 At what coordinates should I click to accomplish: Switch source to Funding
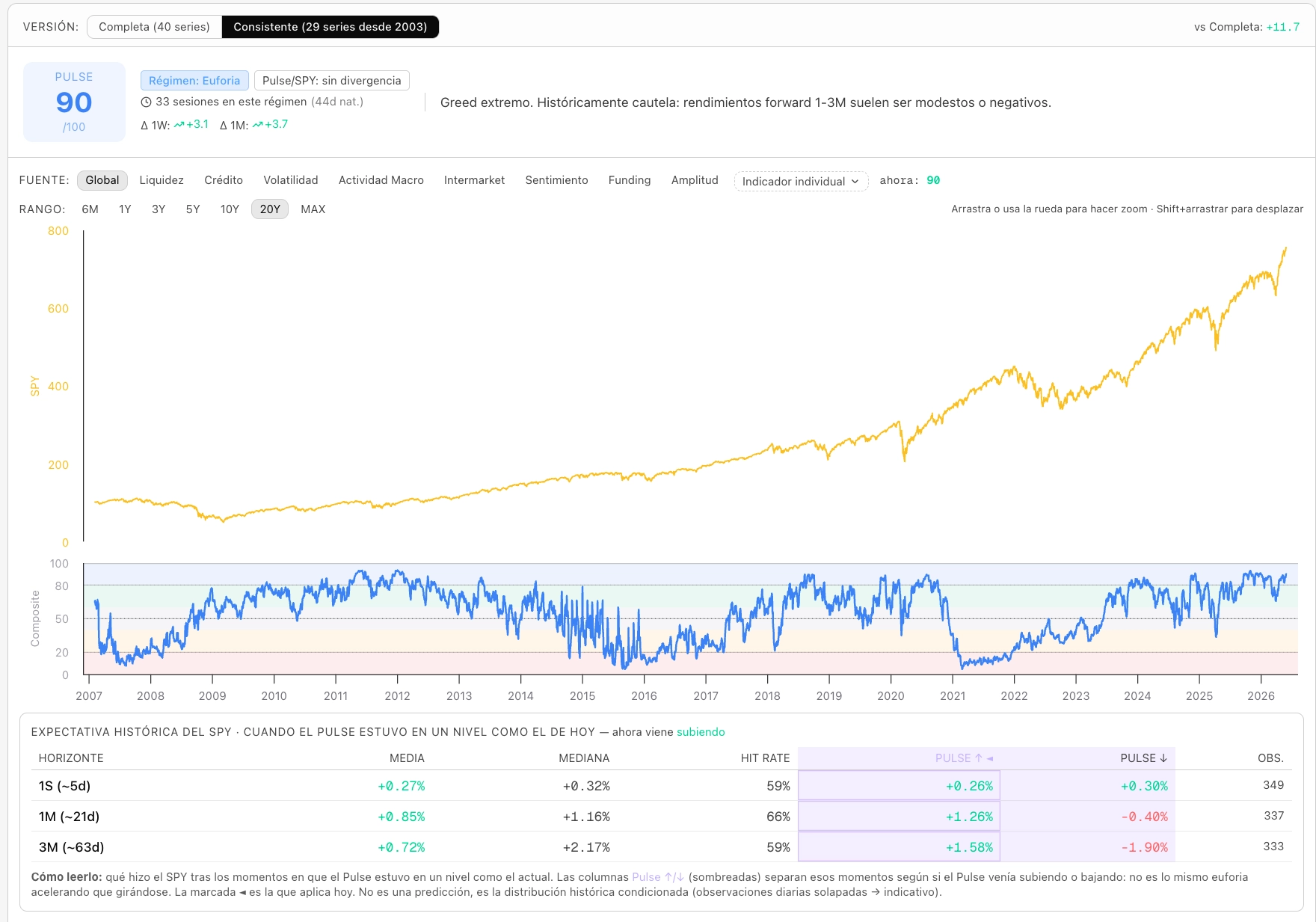click(x=630, y=180)
